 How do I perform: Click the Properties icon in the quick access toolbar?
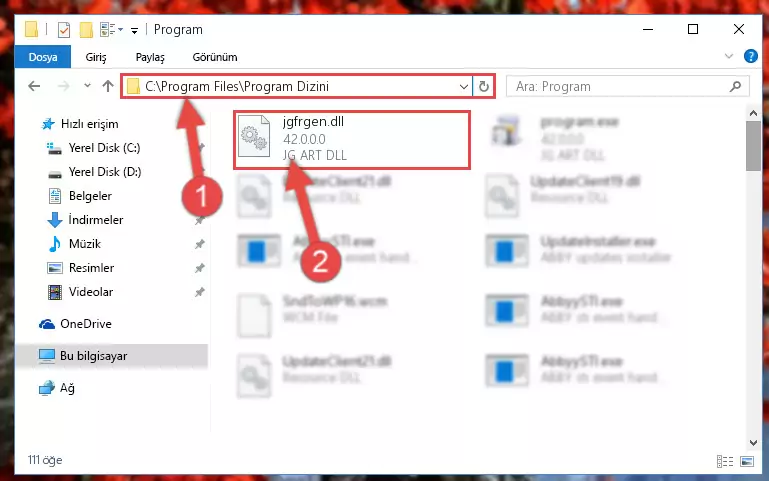point(64,29)
